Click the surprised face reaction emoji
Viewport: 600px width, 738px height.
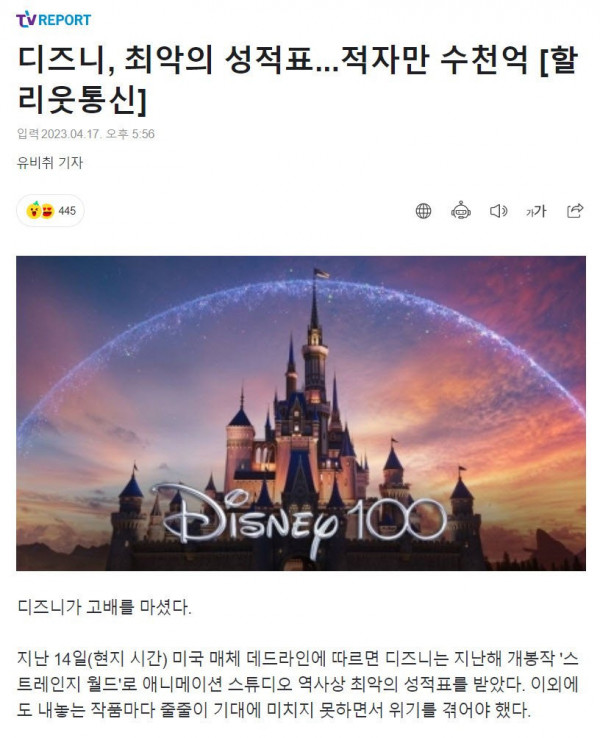33,210
